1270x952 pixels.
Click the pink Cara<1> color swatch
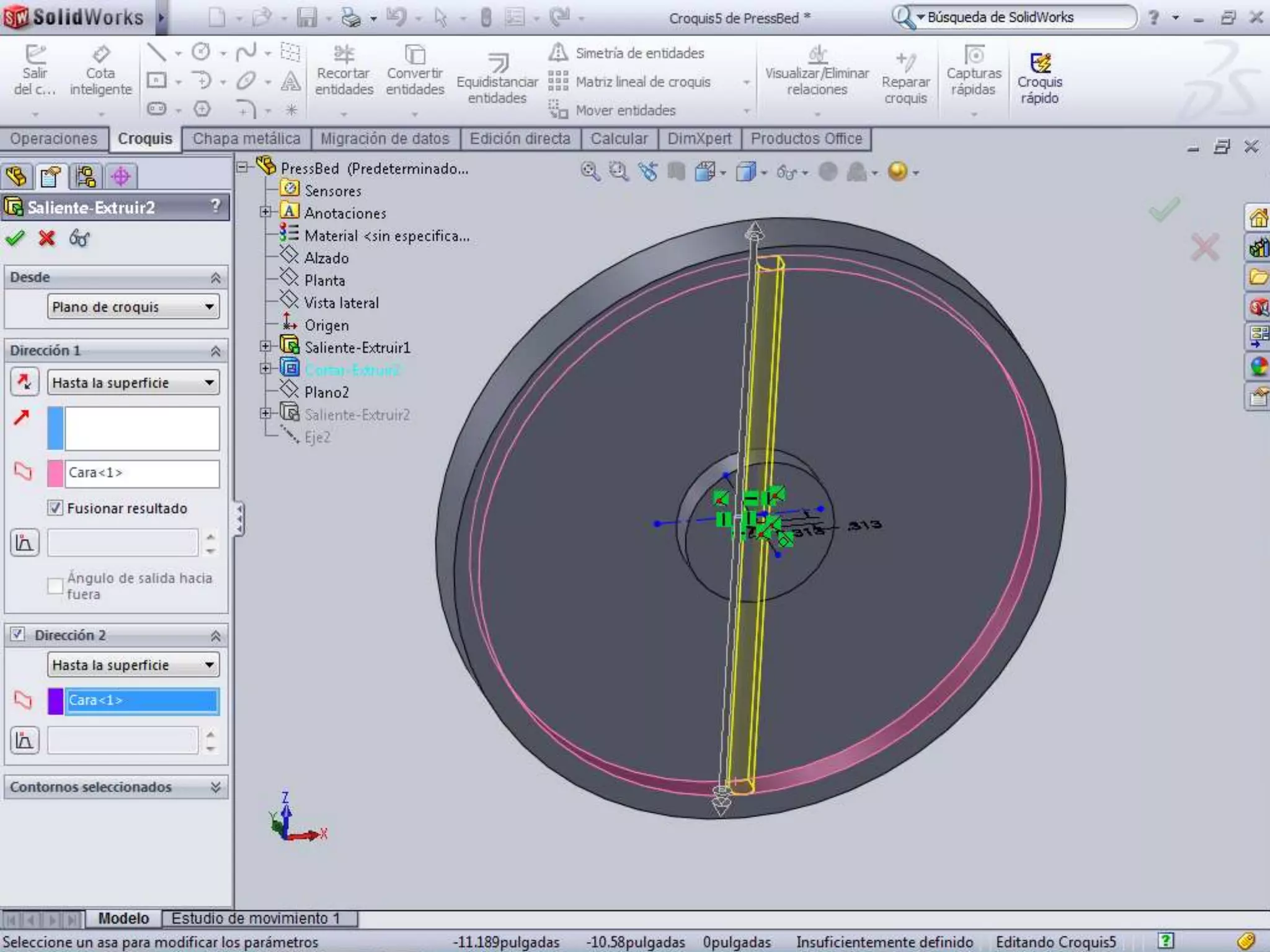coord(55,473)
